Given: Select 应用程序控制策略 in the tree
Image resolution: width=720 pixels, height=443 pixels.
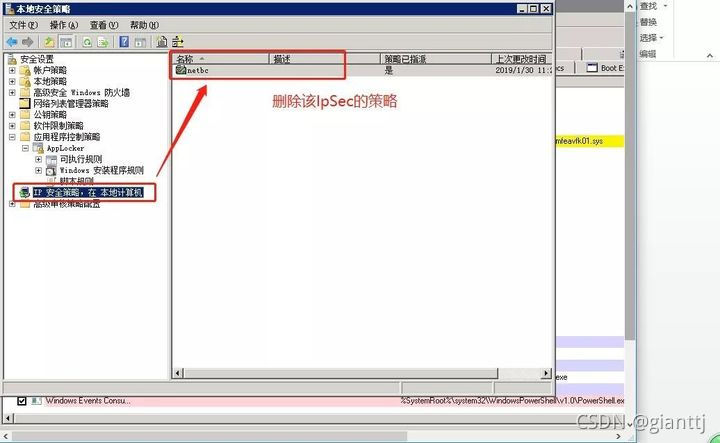Looking at the screenshot, I should point(67,137).
